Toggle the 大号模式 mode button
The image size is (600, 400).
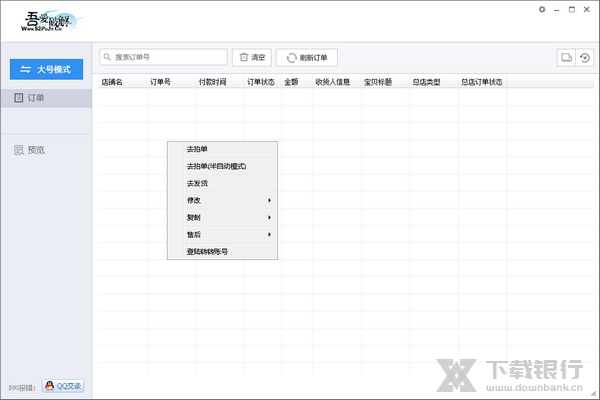point(46,69)
